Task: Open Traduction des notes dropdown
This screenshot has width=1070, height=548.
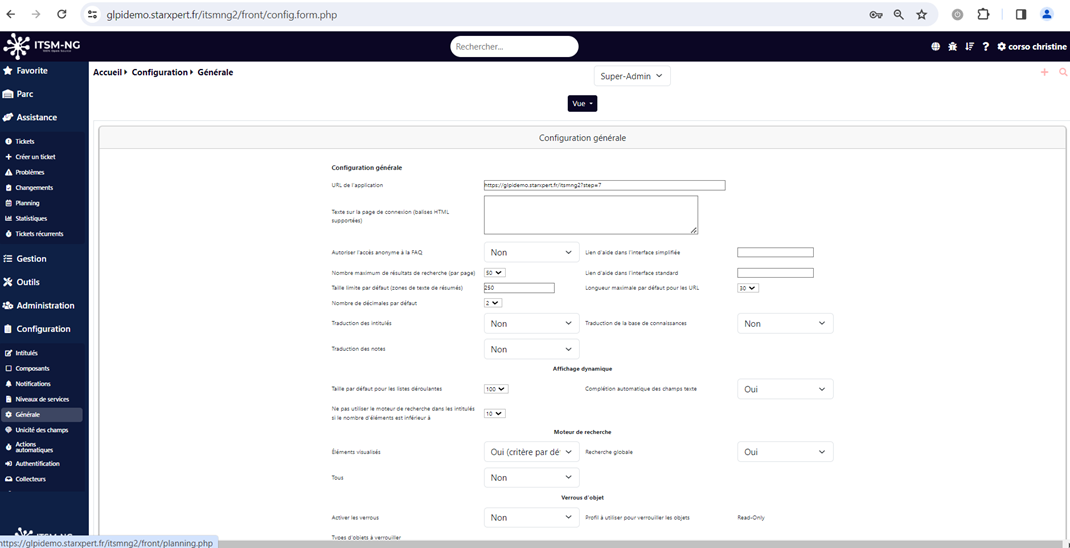Action: point(532,349)
